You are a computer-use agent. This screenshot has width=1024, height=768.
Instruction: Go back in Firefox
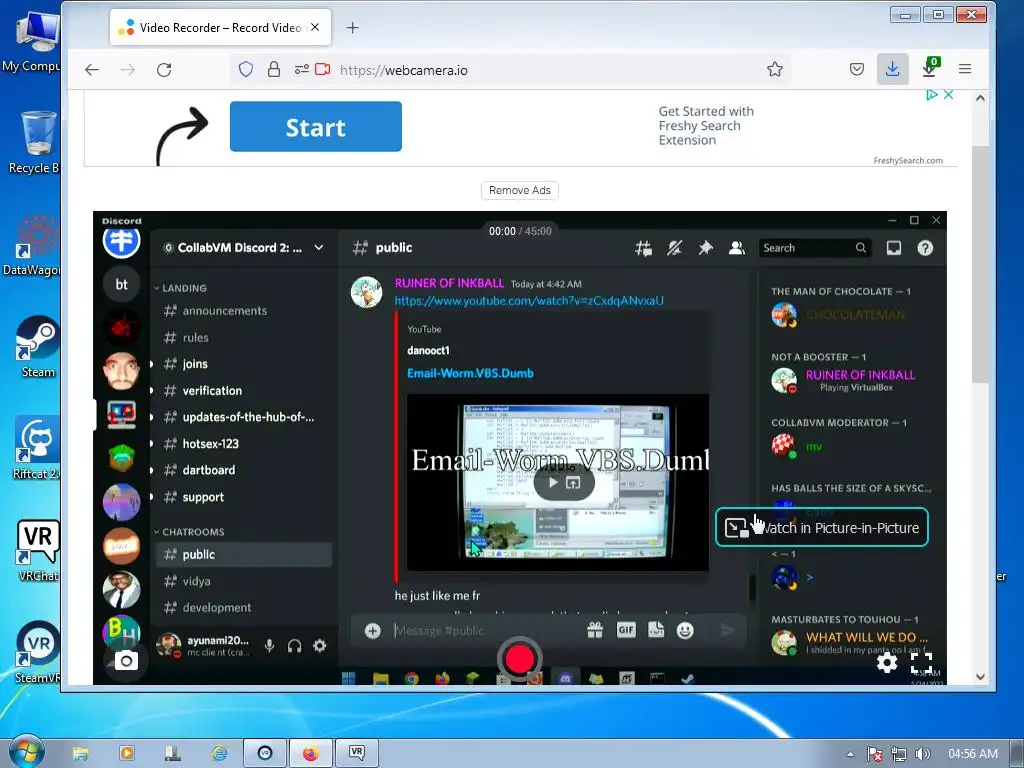[92, 70]
